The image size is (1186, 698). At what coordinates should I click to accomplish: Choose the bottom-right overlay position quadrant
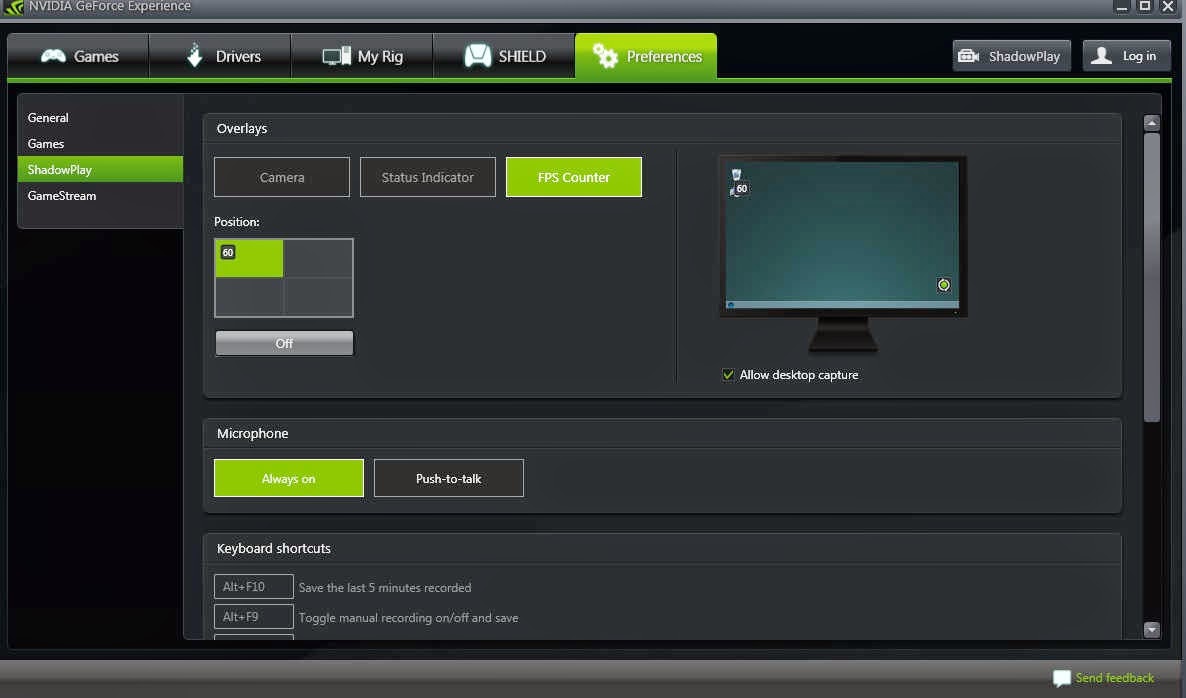tap(318, 297)
